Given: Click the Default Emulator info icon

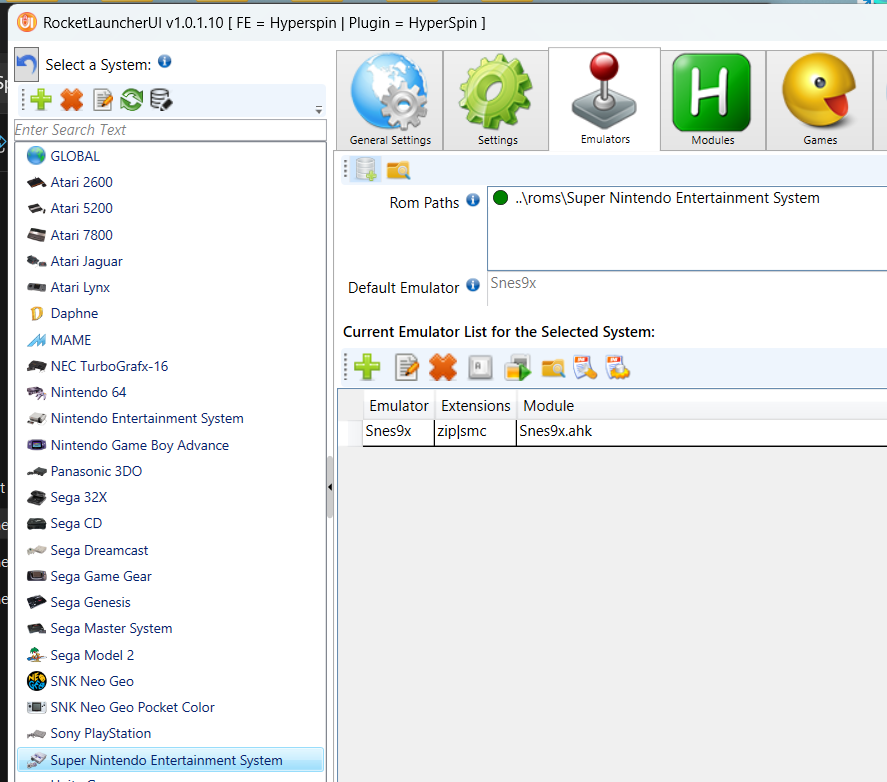Looking at the screenshot, I should (473, 285).
